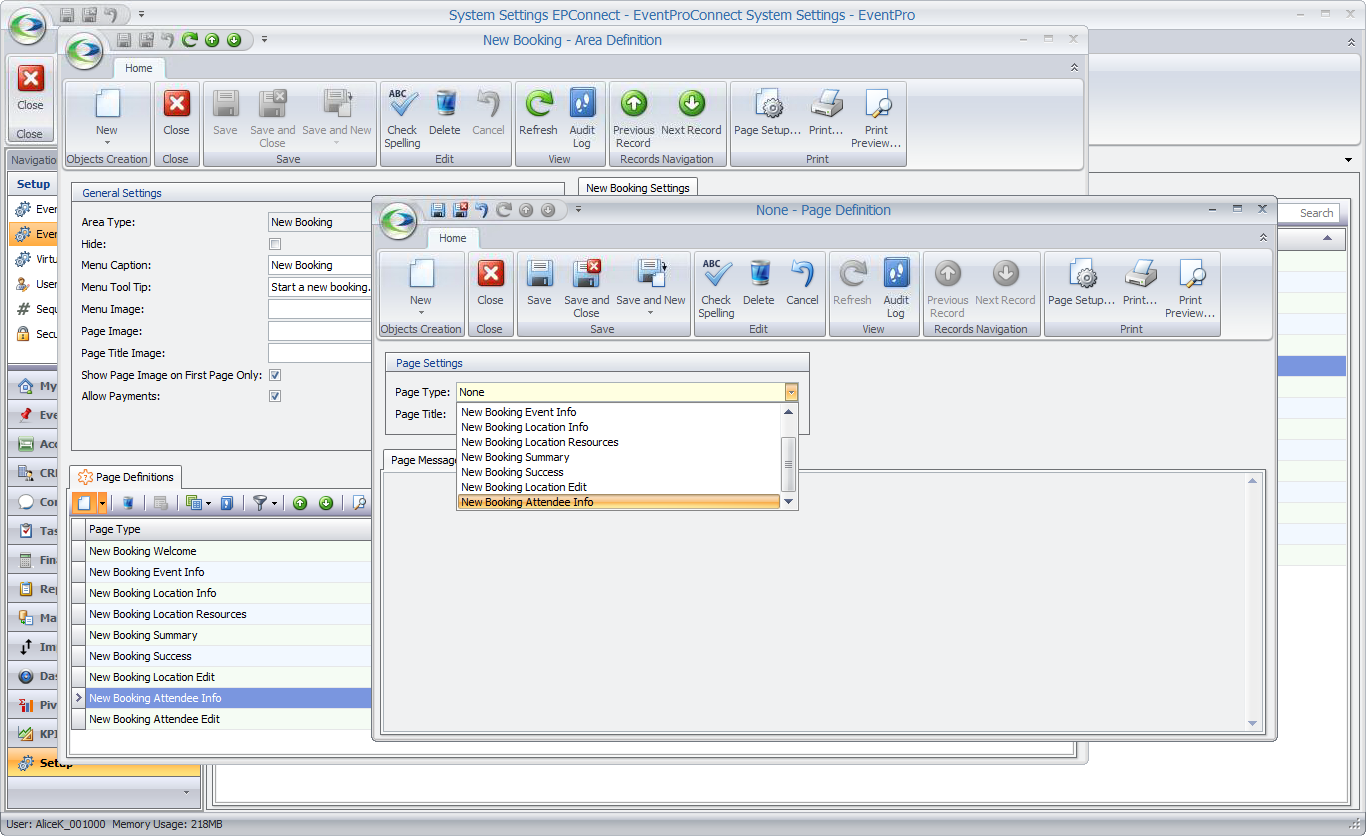Select New Booking Attendee Edit row in grid
The height and width of the screenshot is (836, 1366).
229,719
